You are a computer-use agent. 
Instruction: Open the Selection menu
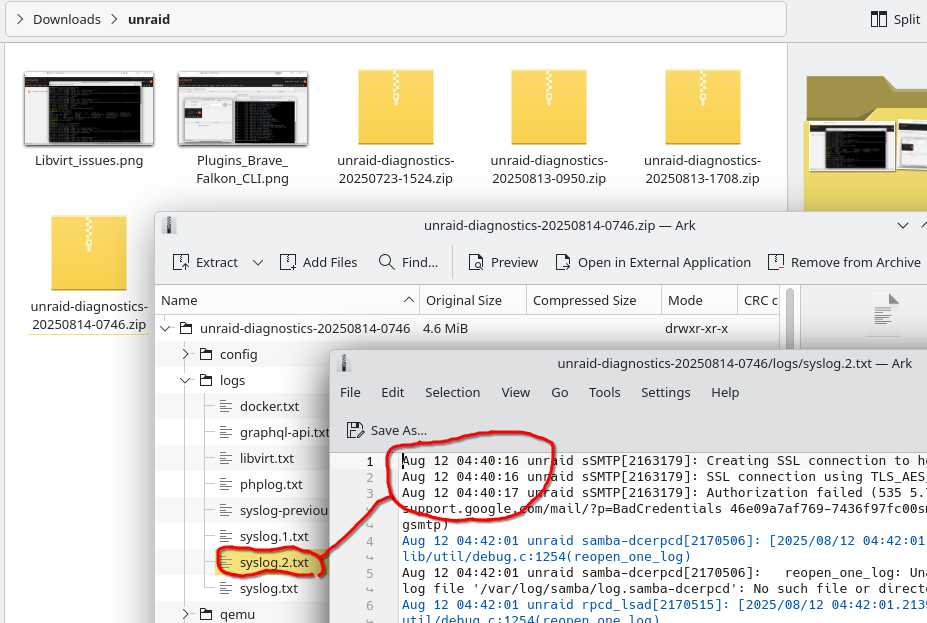click(x=452, y=392)
